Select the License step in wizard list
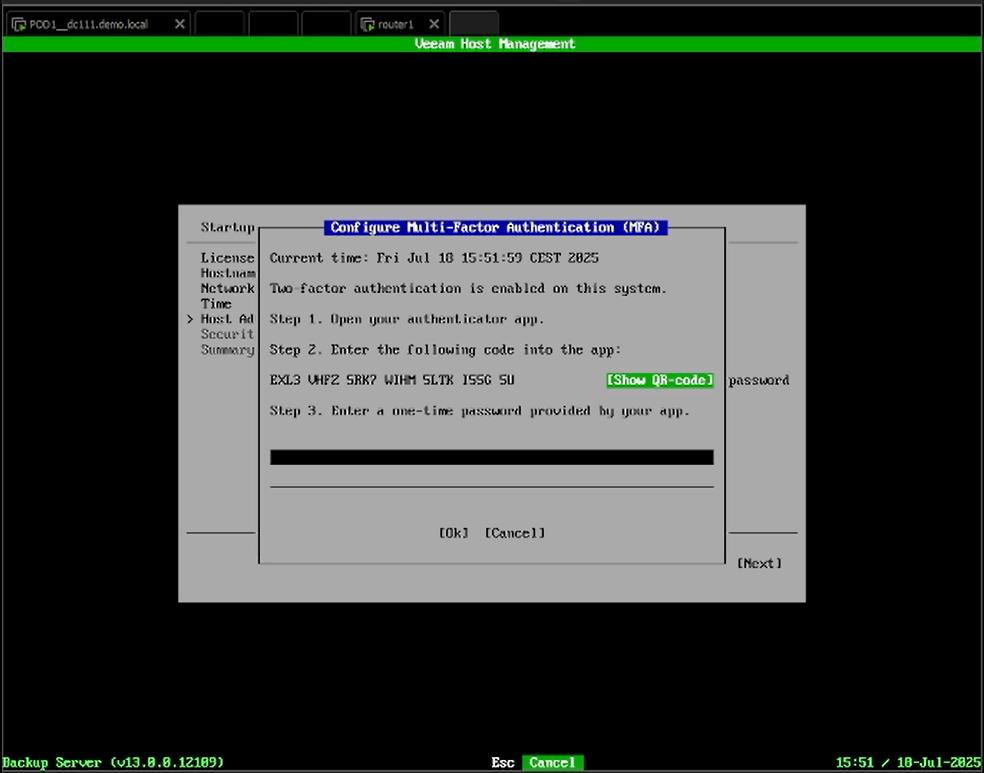Screen dimensions: 984x773 pyautogui.click(x=227, y=258)
